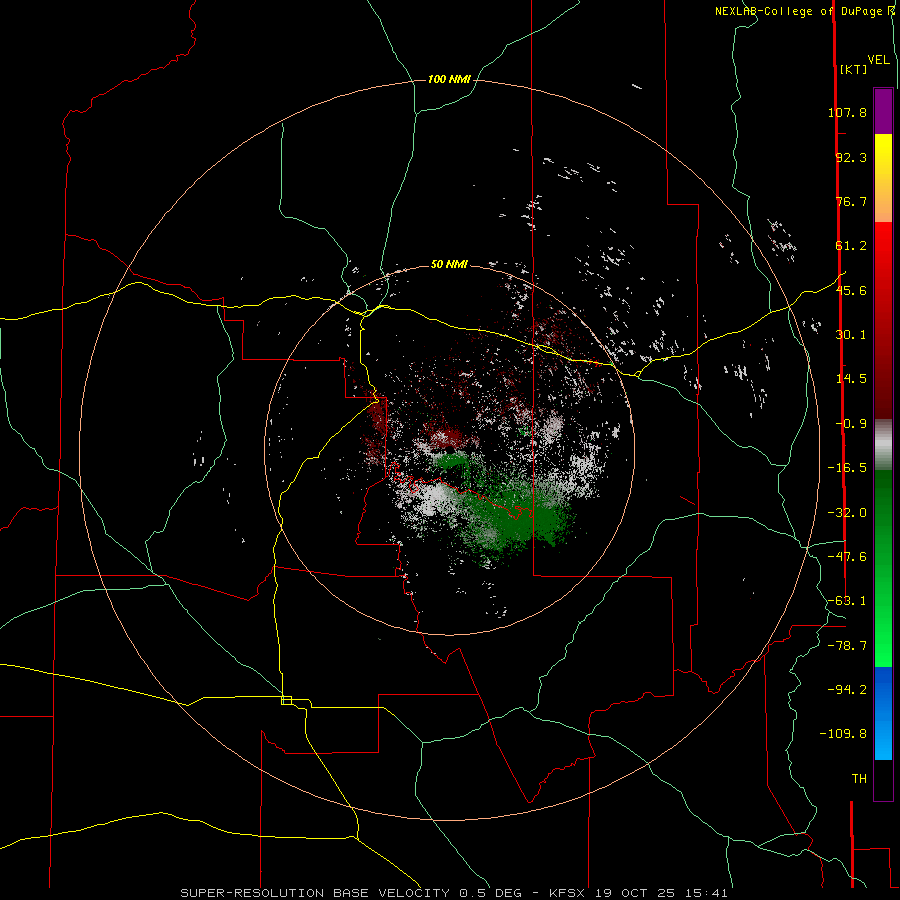The height and width of the screenshot is (900, 900).
Task: Select the 76.7 value on velocity scale
Action: [851, 201]
